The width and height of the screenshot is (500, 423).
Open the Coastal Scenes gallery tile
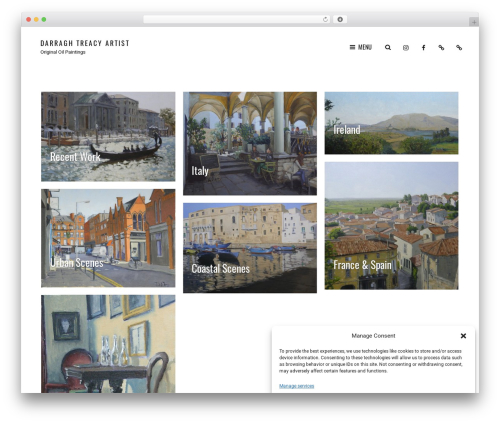point(250,248)
